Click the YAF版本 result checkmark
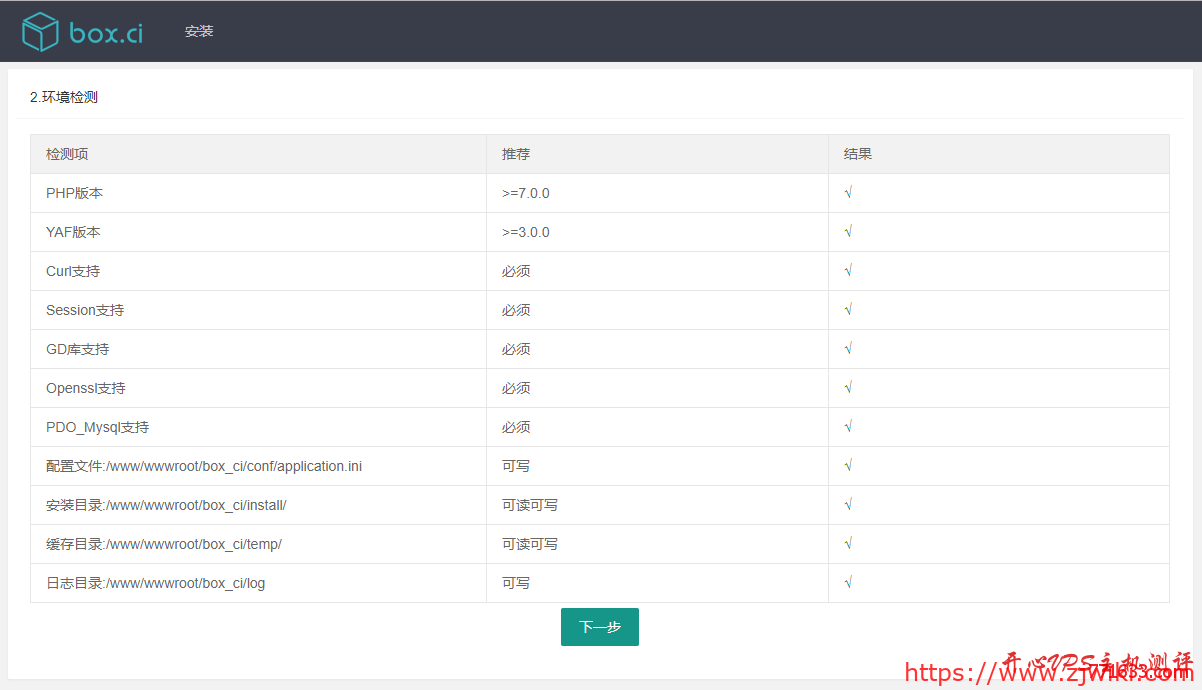The image size is (1202, 690). (848, 232)
